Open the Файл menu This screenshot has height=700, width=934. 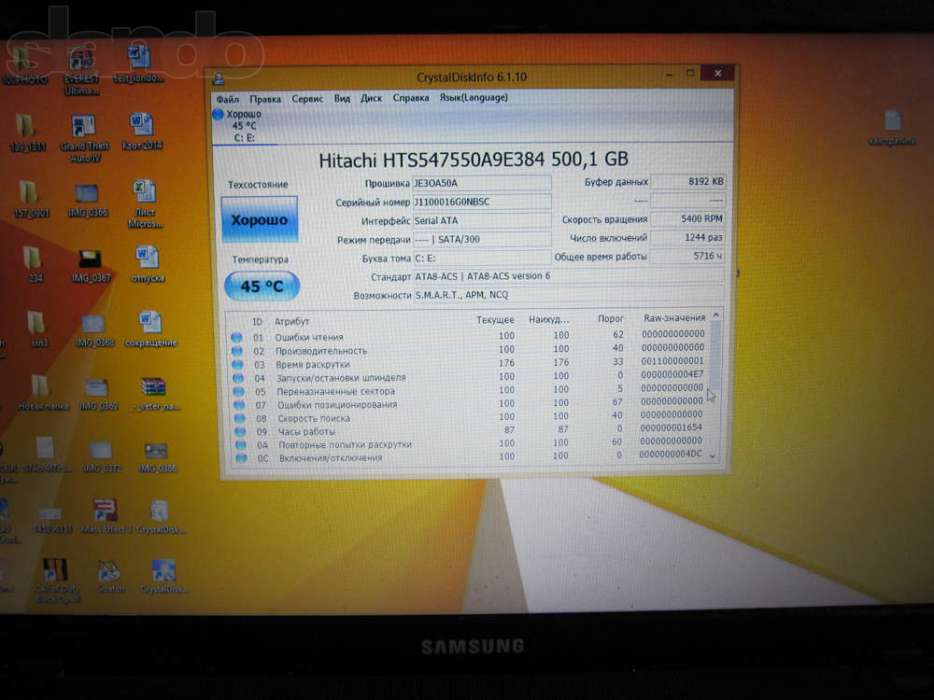227,99
